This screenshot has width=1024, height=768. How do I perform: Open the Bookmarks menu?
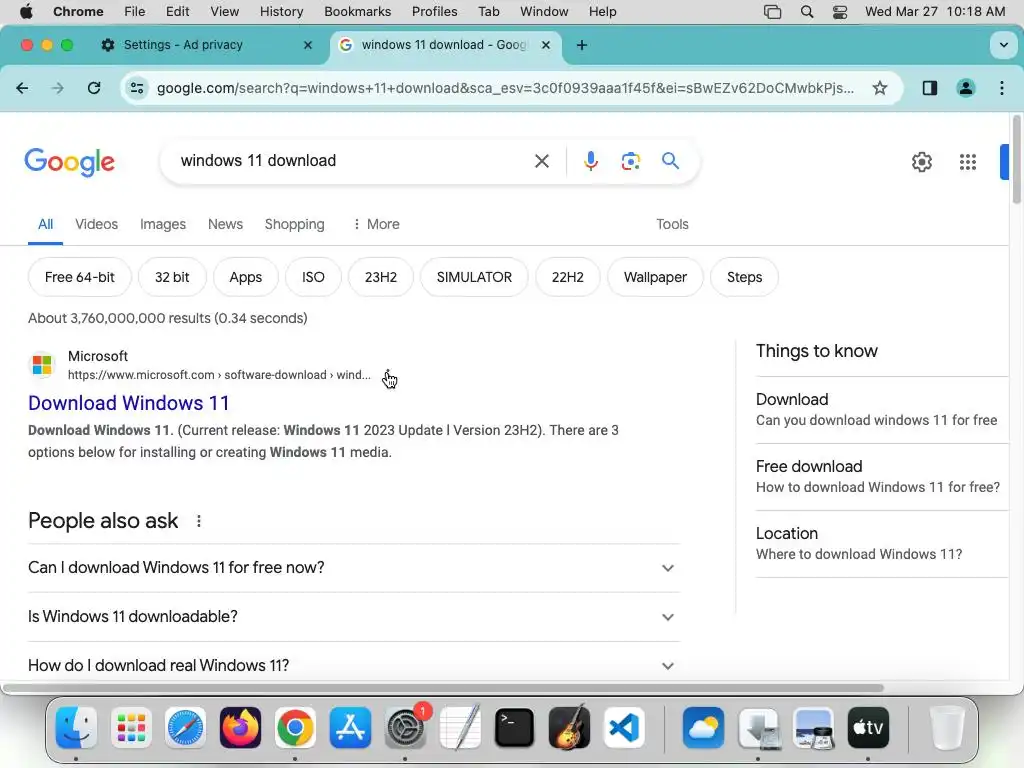pos(357,12)
